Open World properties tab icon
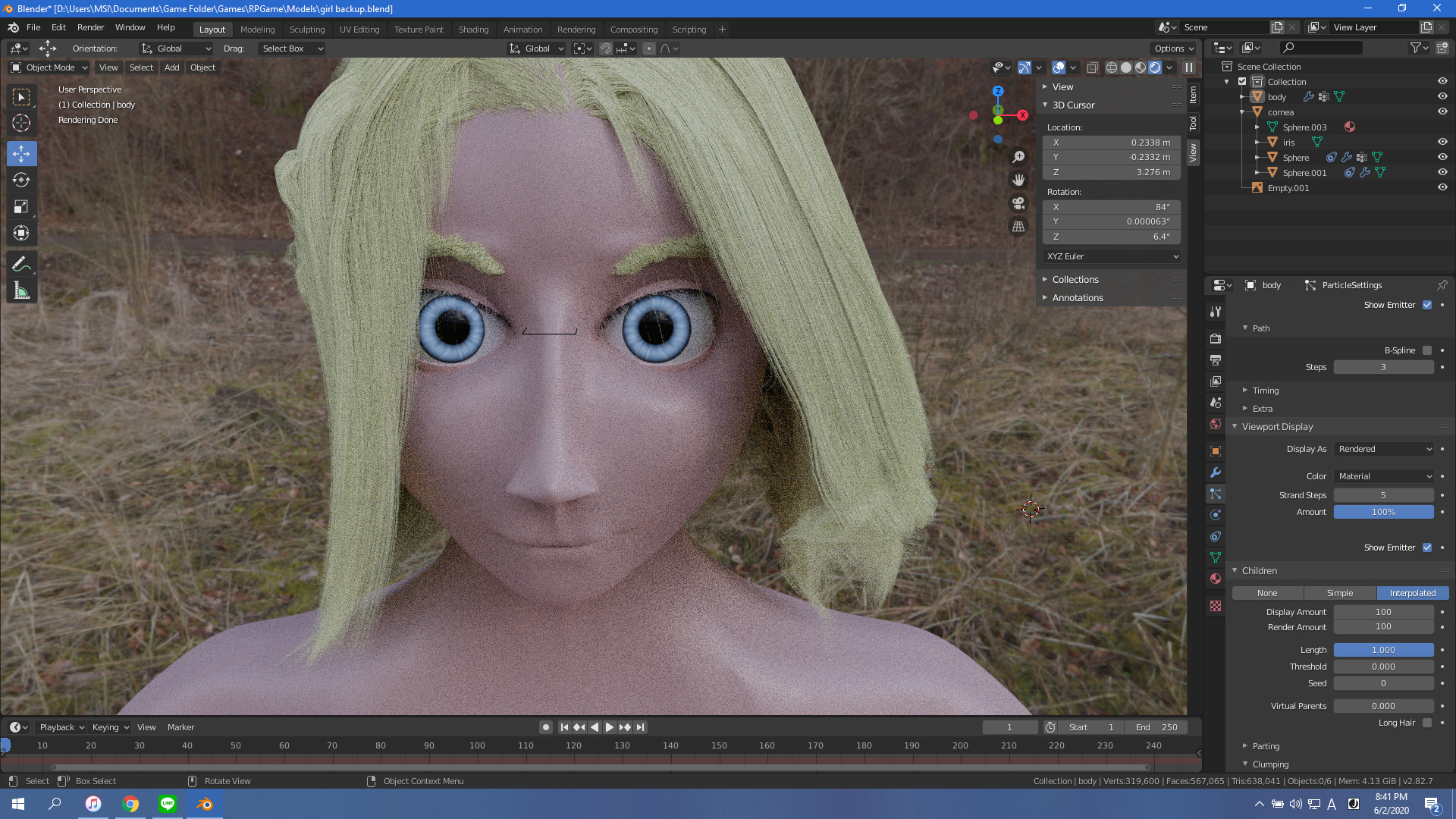1456x819 pixels. pos(1216,424)
